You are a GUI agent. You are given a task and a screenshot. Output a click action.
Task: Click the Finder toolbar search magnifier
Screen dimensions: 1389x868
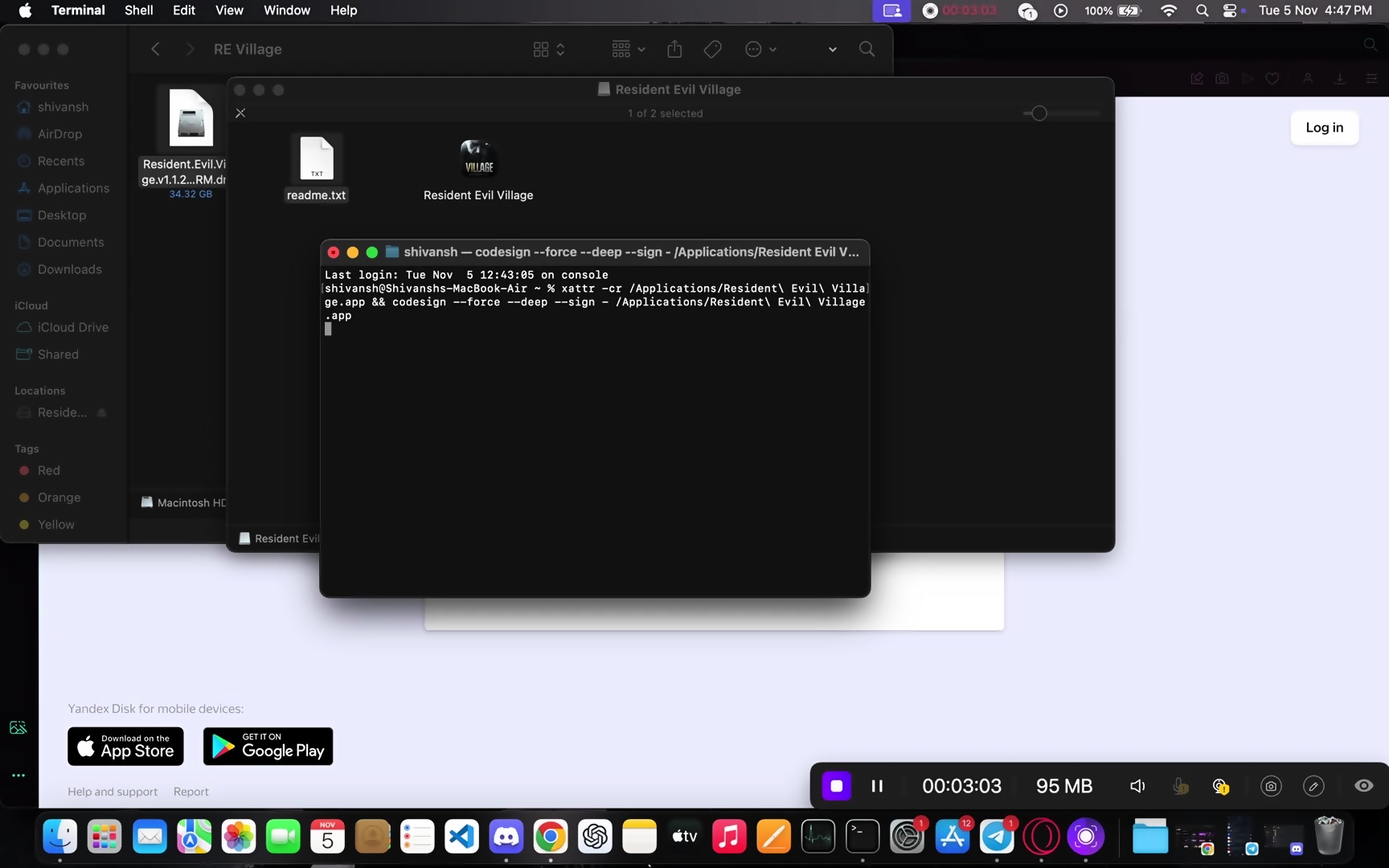(867, 50)
